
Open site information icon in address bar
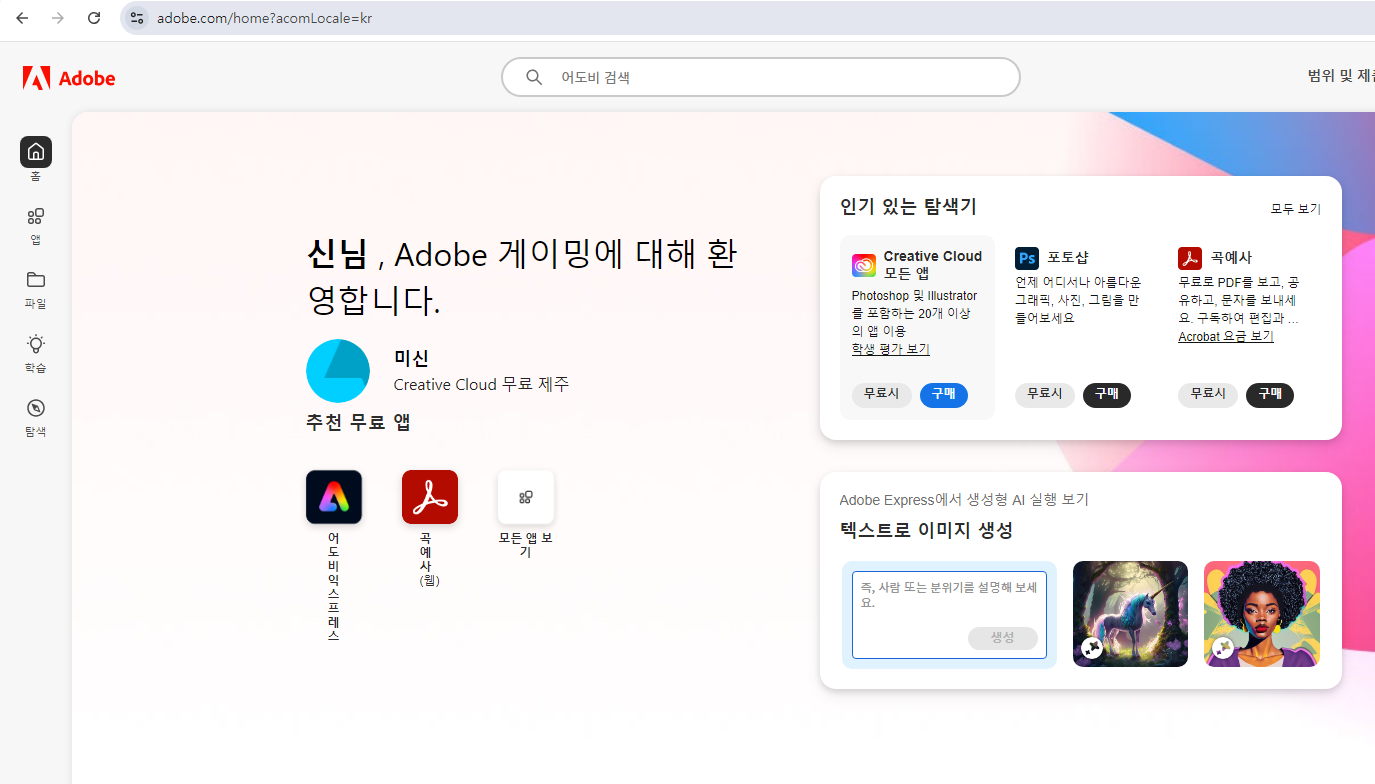tap(137, 18)
